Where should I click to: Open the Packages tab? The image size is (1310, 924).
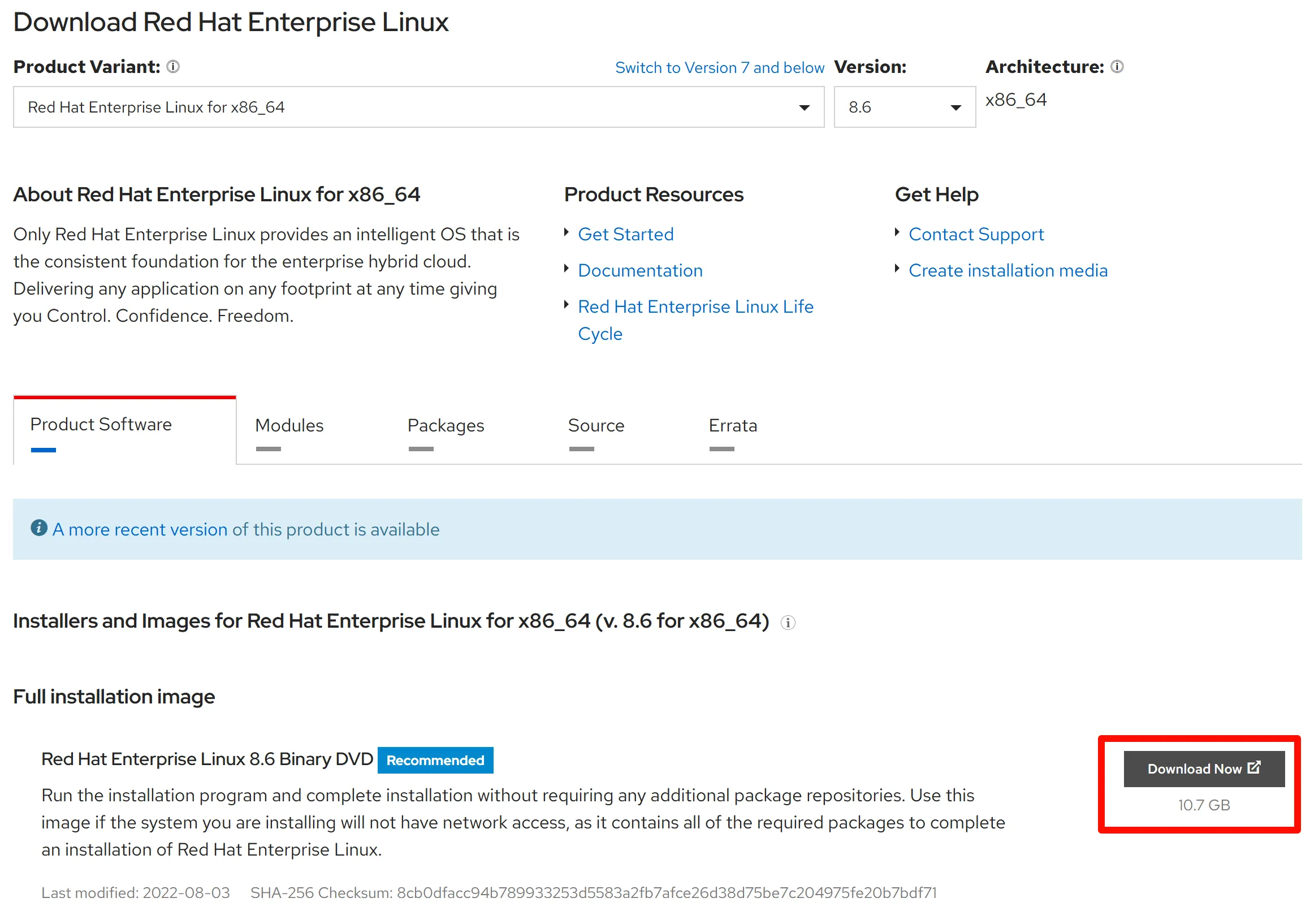point(446,426)
